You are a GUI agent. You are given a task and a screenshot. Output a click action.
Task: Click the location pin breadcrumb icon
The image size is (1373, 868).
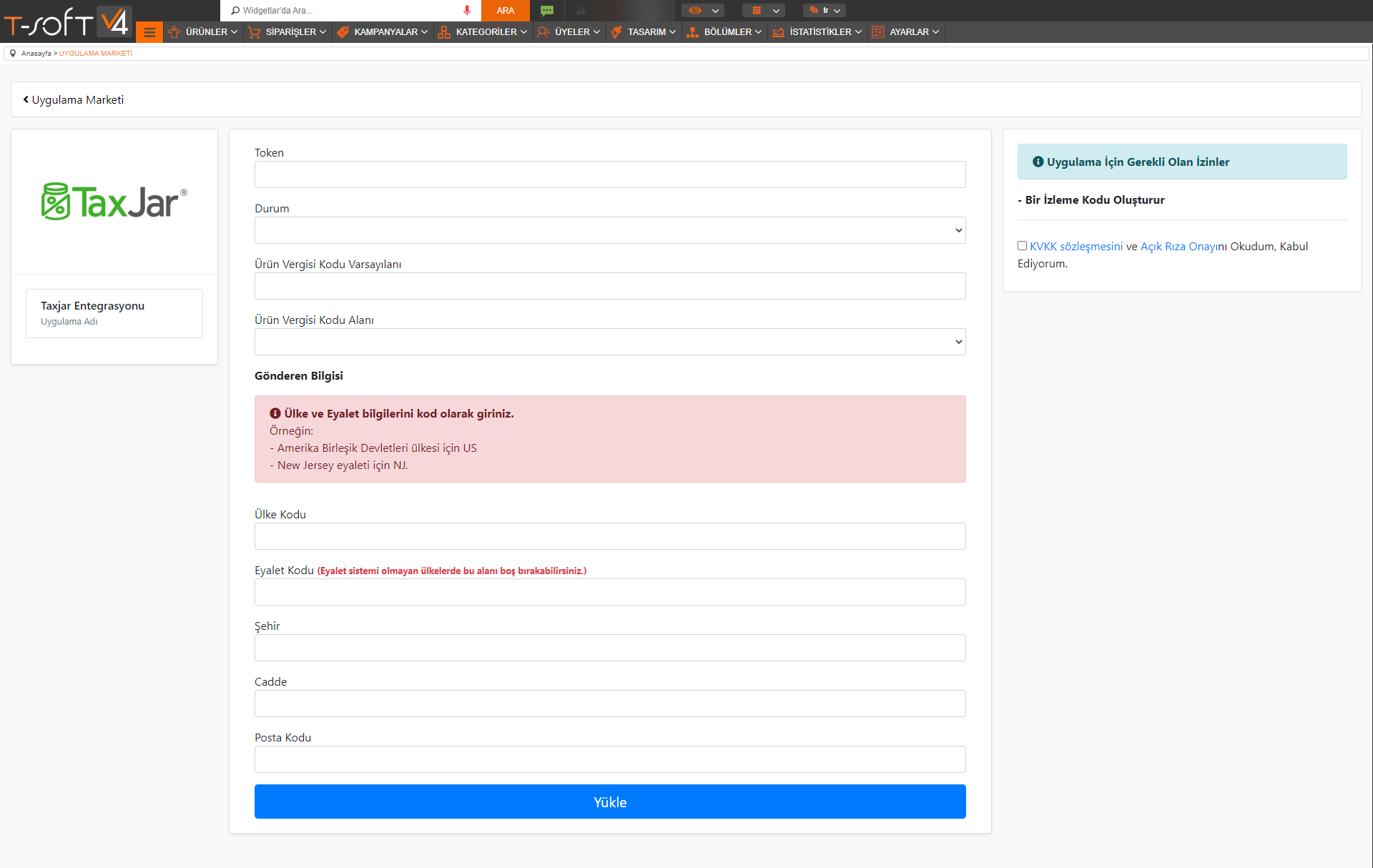pos(13,53)
